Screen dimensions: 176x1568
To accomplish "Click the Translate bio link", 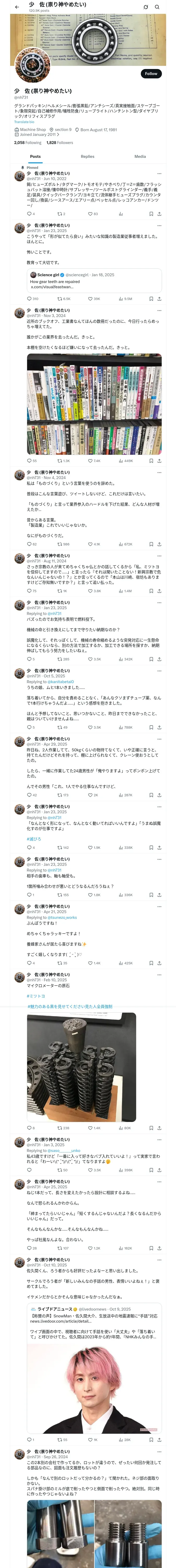I will (x=24, y=122).
